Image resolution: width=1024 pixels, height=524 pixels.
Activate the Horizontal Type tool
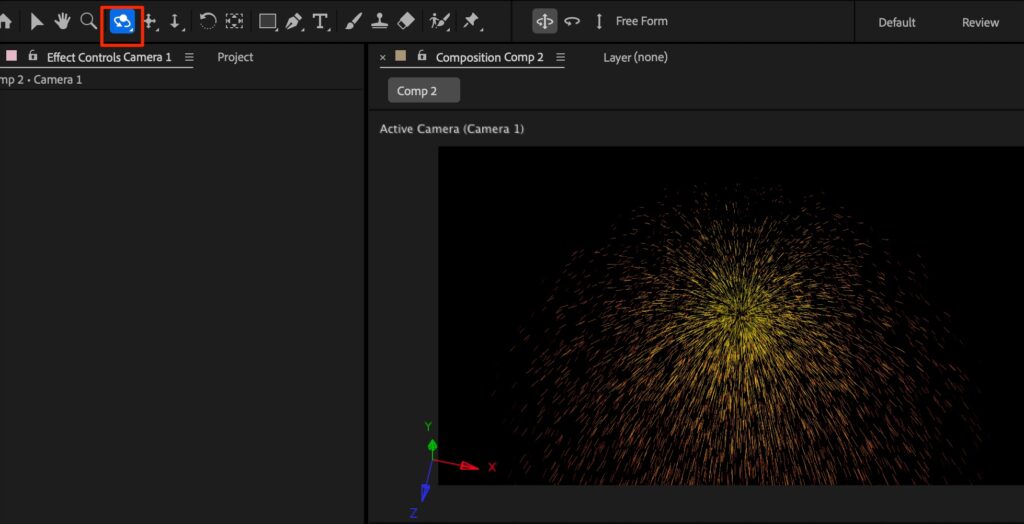(320, 21)
